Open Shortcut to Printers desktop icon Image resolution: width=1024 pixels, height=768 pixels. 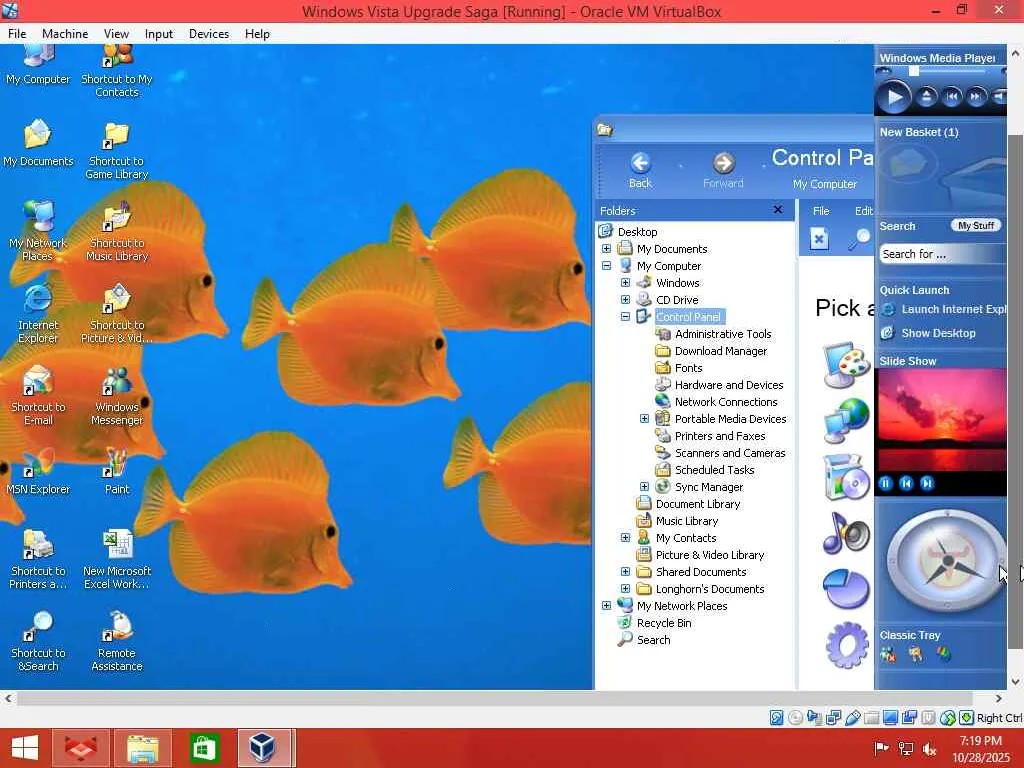pyautogui.click(x=38, y=559)
